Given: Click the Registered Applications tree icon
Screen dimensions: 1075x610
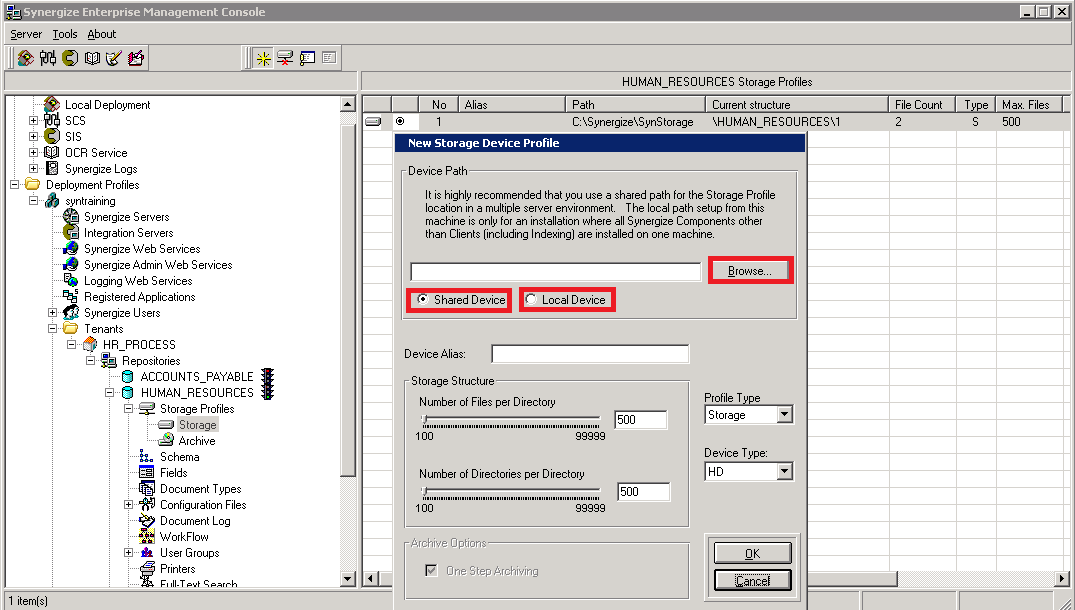Looking at the screenshot, I should 71,296.
